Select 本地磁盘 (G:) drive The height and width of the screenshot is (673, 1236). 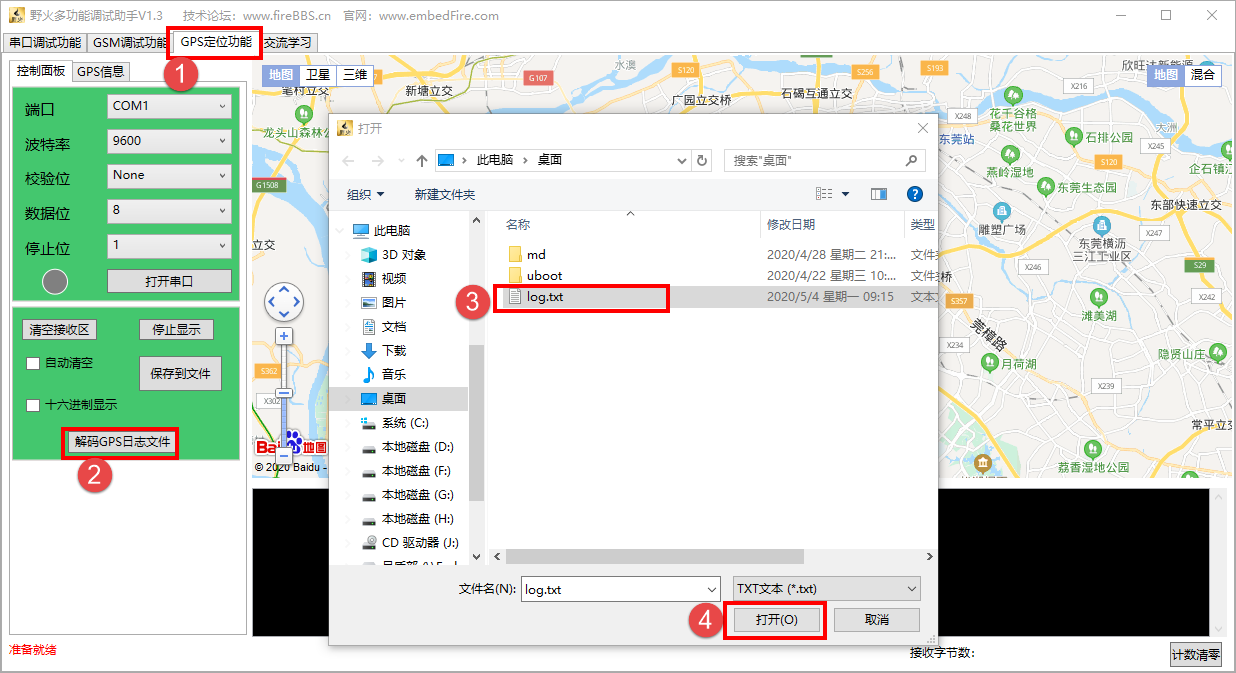(x=417, y=495)
